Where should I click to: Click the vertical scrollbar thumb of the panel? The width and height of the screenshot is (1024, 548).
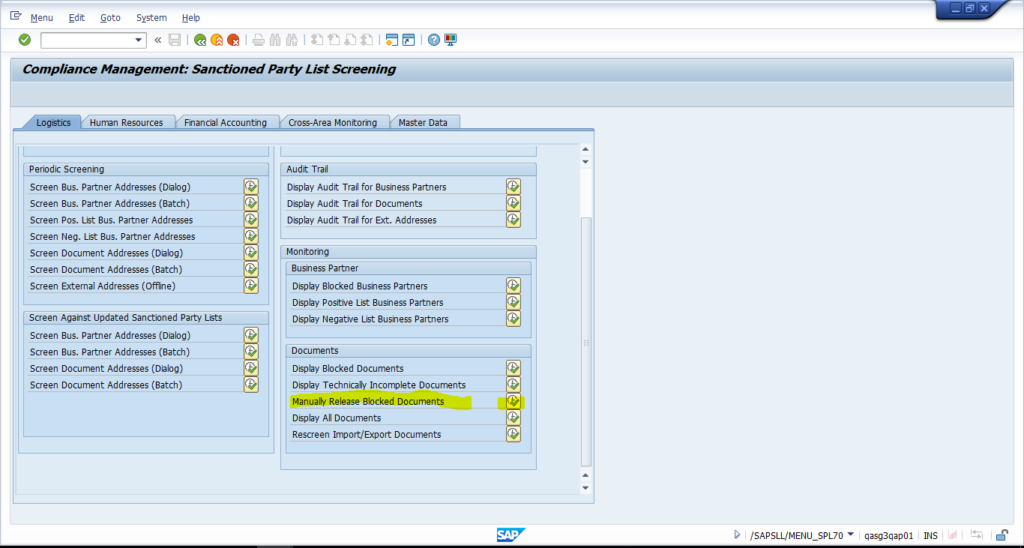point(585,340)
